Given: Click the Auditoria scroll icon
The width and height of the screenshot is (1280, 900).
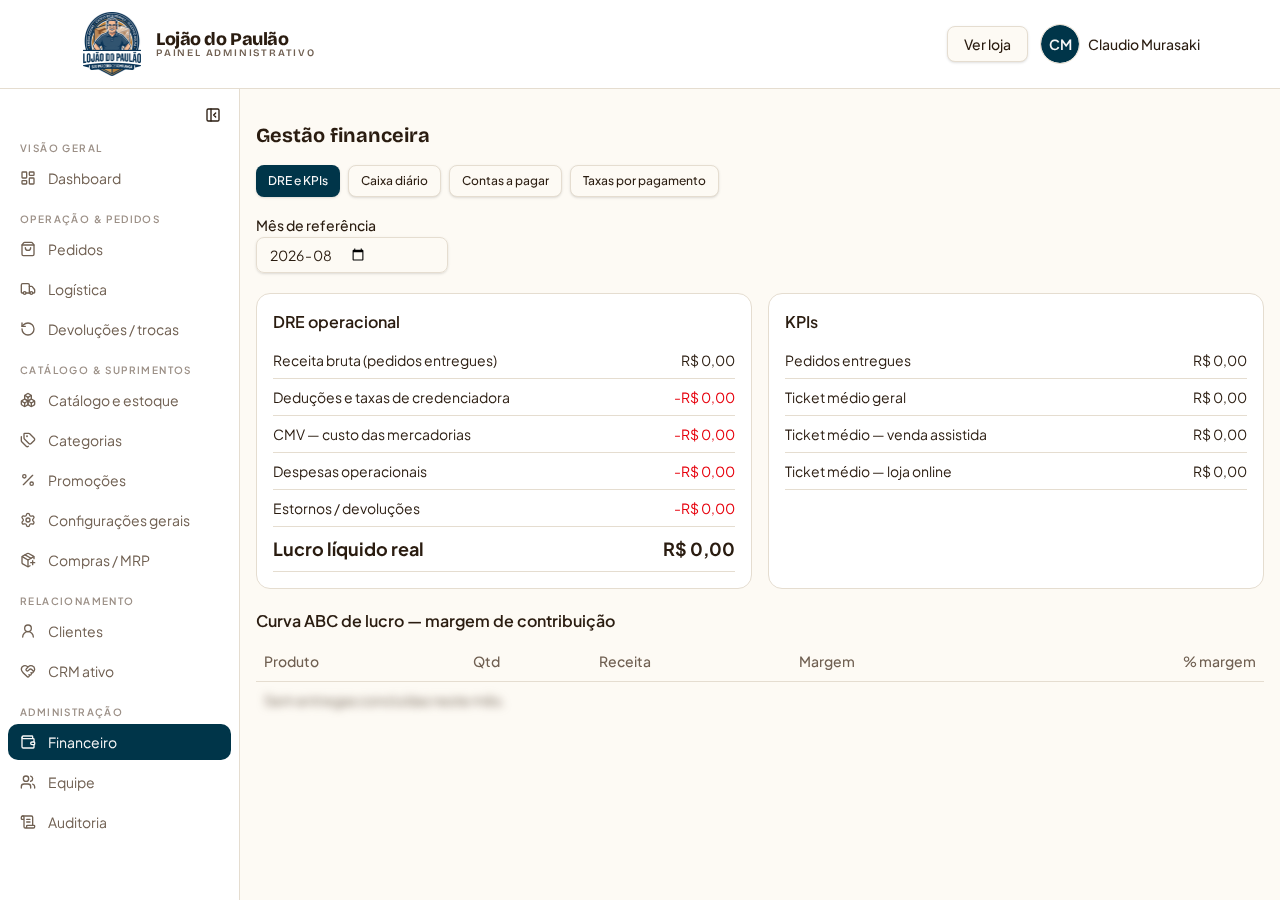Looking at the screenshot, I should click(x=28, y=822).
